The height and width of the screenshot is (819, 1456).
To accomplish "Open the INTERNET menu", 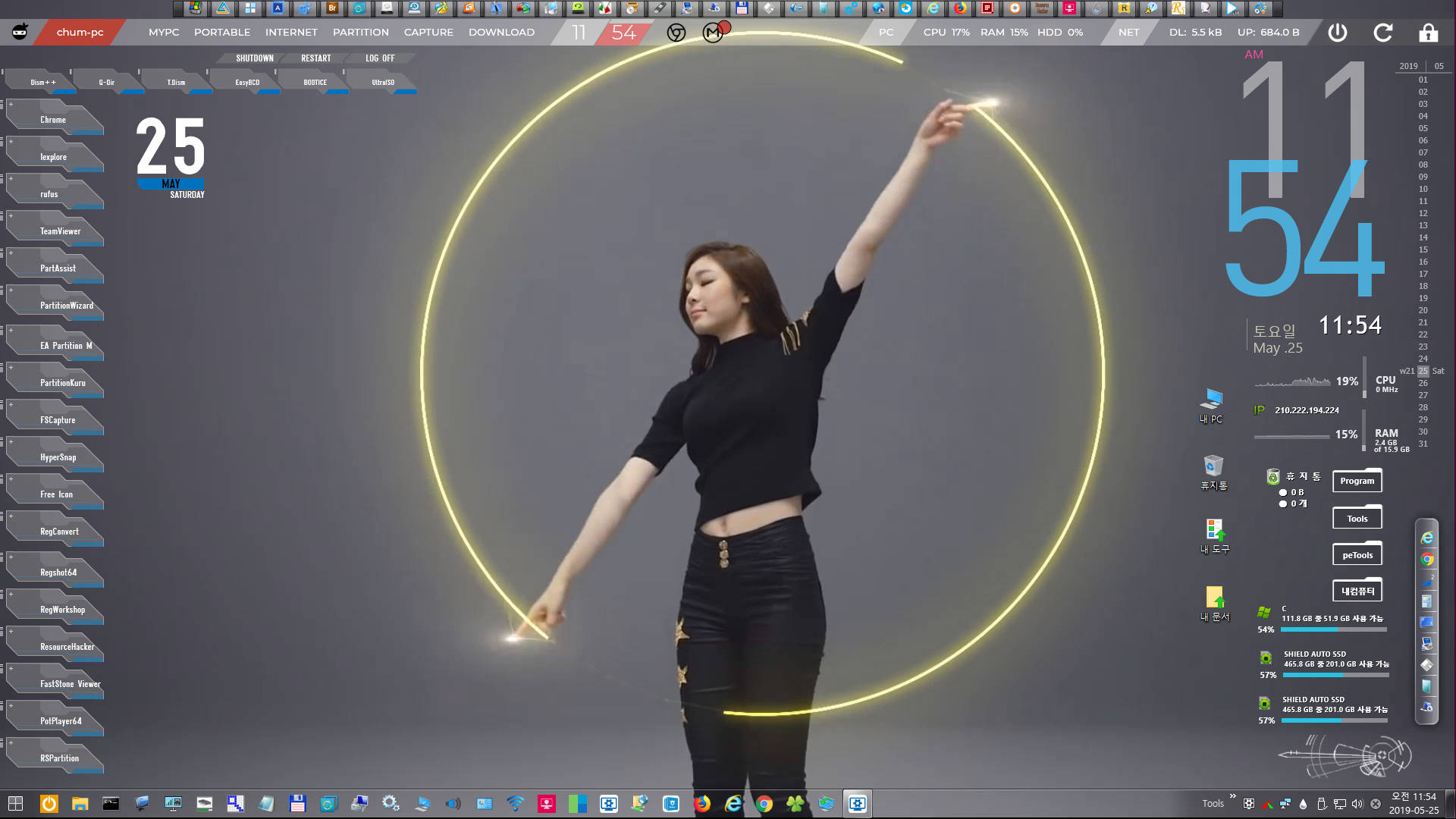I will [x=291, y=33].
